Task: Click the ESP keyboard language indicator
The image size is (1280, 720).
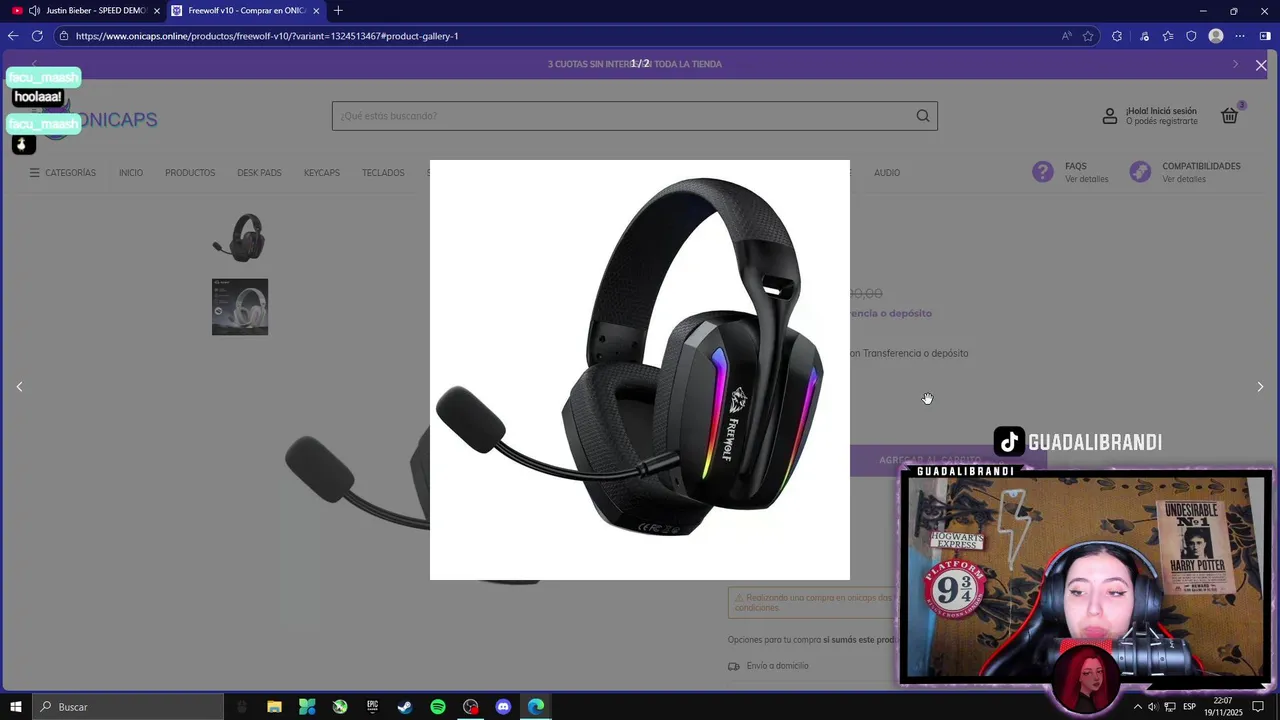Action: (x=1190, y=707)
